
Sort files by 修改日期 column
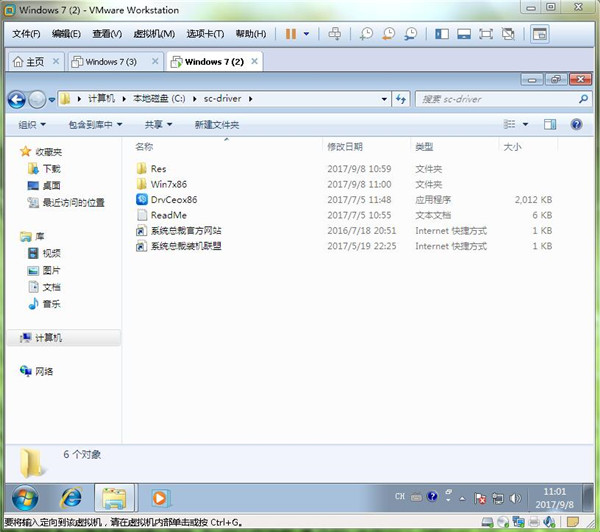pyautogui.click(x=345, y=147)
